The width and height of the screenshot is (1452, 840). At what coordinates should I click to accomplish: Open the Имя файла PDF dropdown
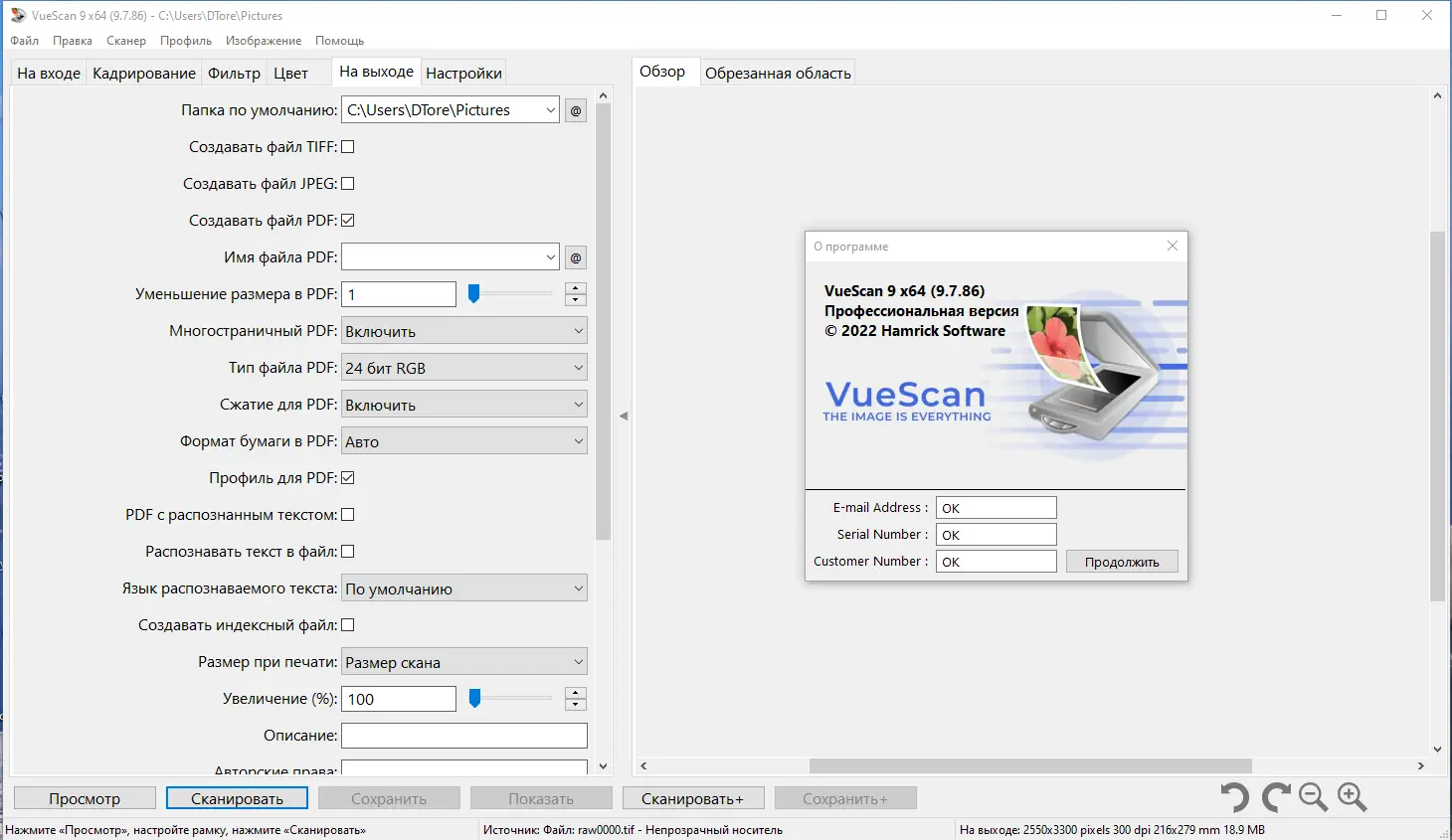pyautogui.click(x=551, y=257)
